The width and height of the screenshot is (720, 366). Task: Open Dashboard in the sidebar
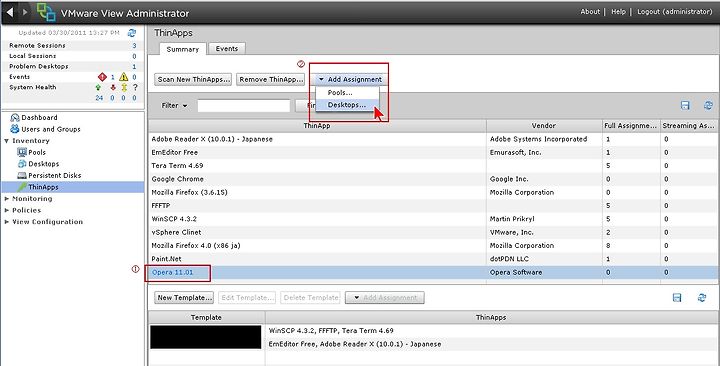tap(39, 118)
